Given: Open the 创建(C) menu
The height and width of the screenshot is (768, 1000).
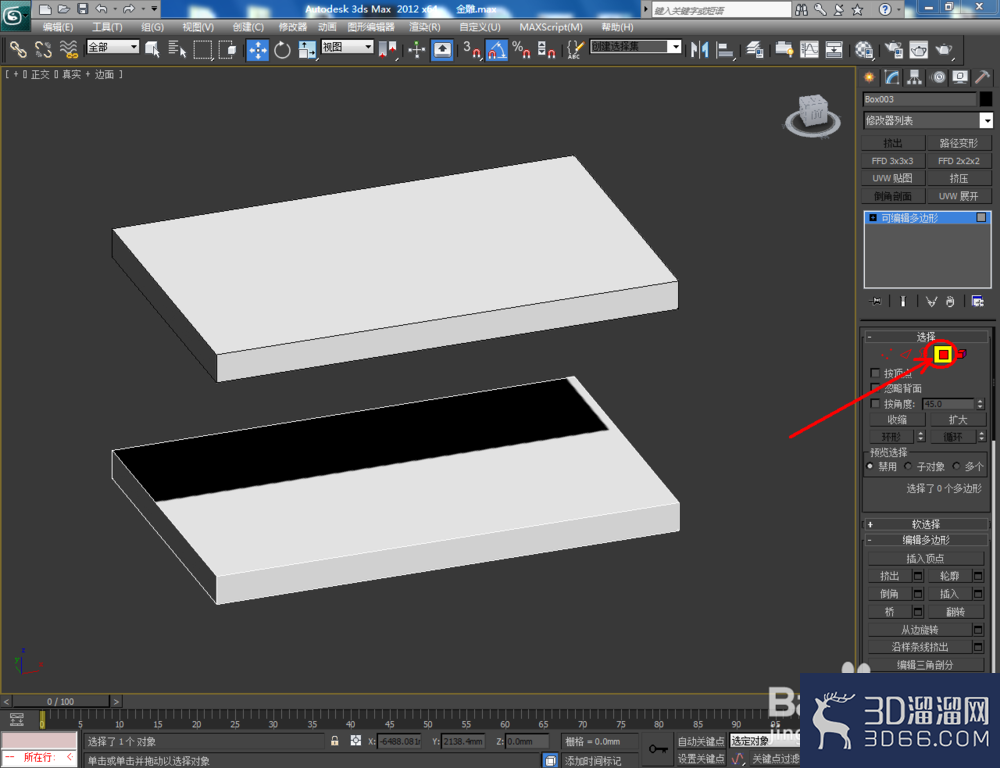Looking at the screenshot, I should (248, 27).
